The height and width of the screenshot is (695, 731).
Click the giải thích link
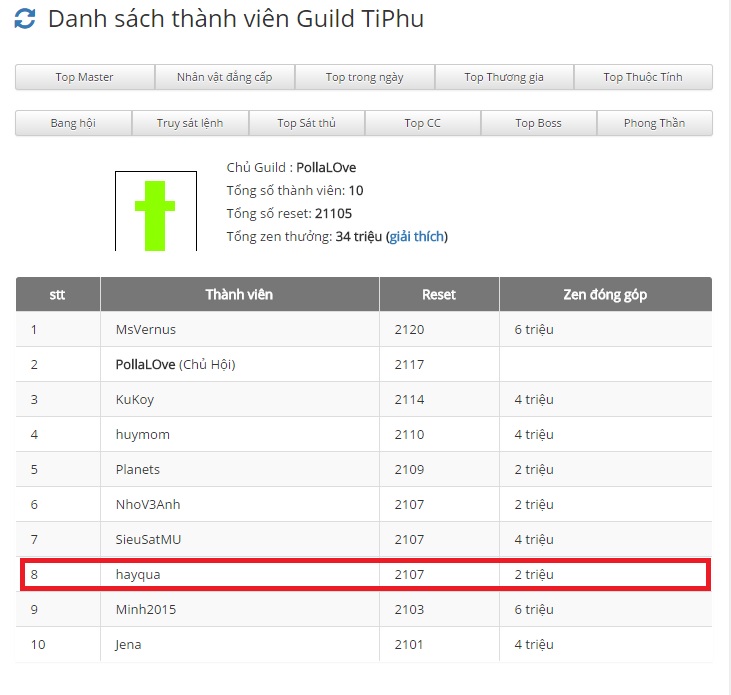click(x=416, y=237)
